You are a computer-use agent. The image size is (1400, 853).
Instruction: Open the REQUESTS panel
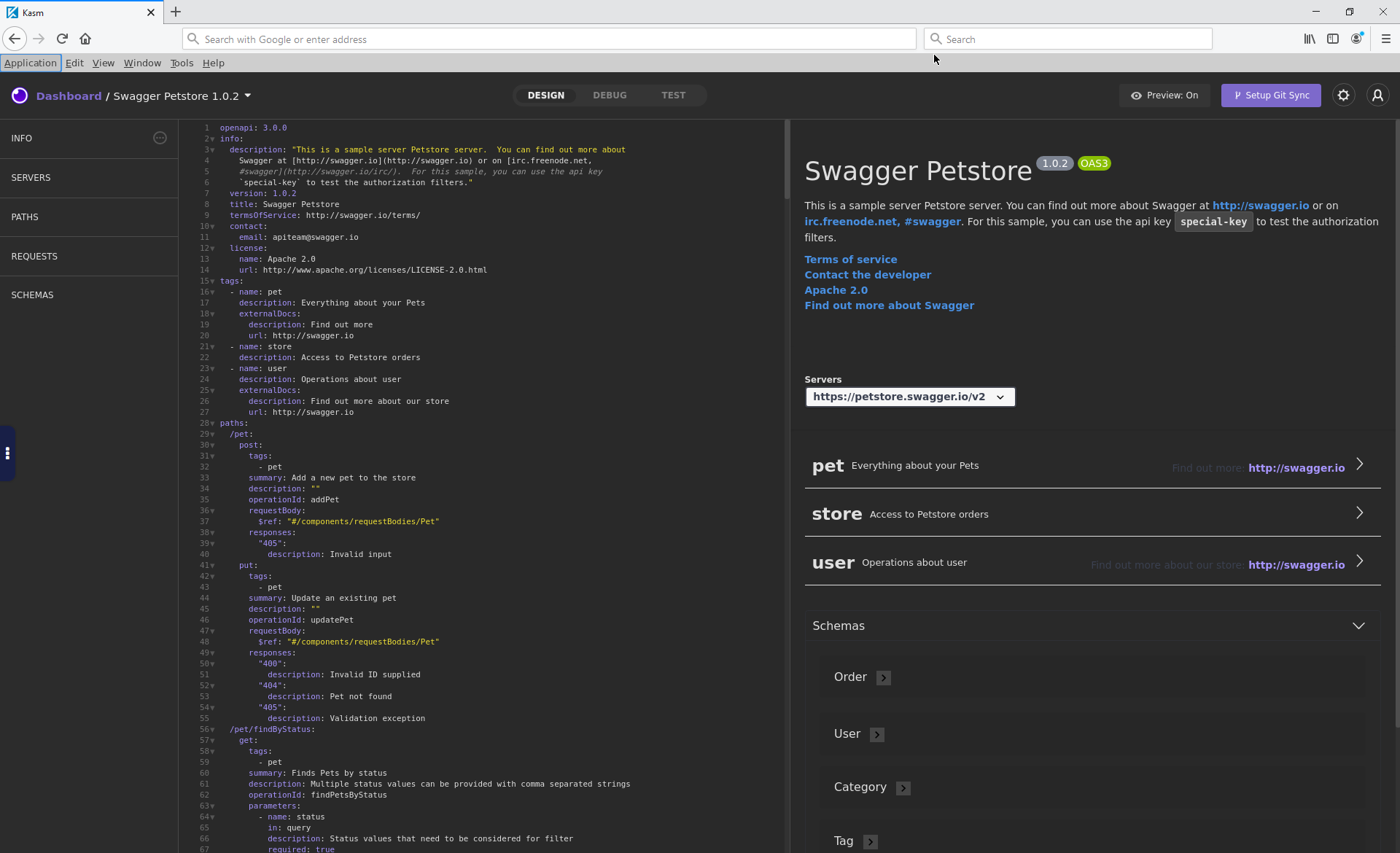coord(34,256)
